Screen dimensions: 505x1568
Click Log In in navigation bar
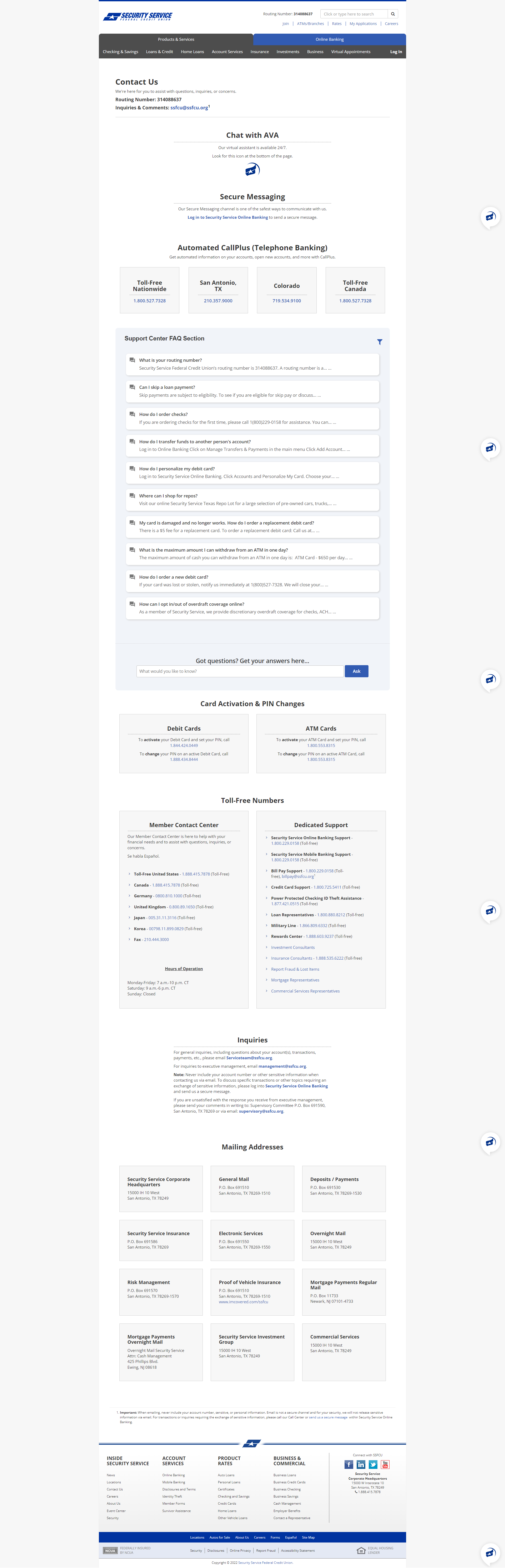coord(396,52)
